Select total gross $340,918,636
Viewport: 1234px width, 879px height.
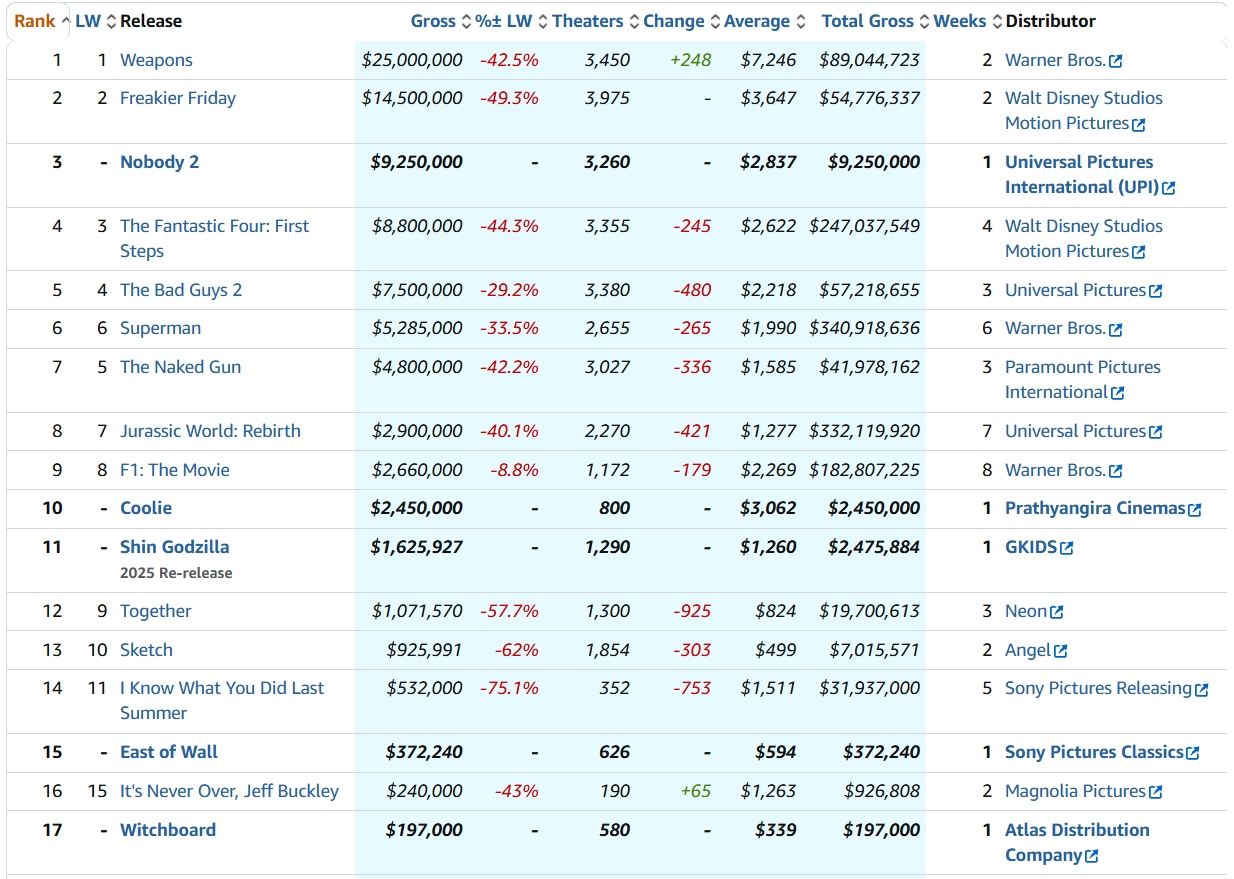click(864, 328)
